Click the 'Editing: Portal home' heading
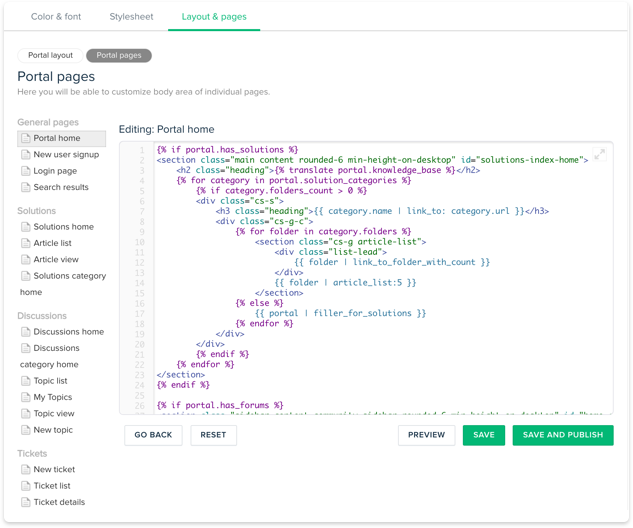 point(166,129)
